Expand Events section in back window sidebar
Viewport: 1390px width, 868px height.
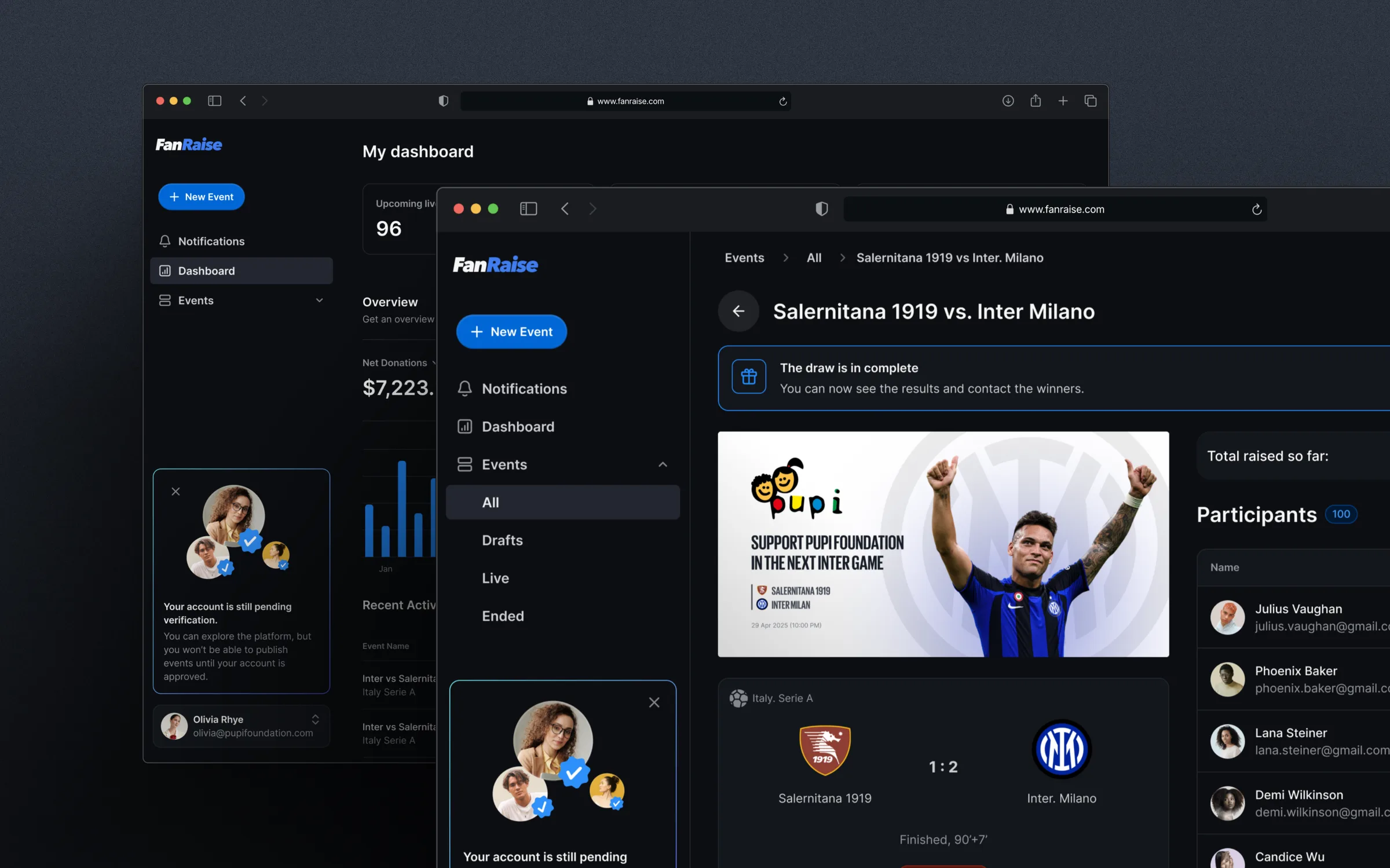(x=319, y=300)
